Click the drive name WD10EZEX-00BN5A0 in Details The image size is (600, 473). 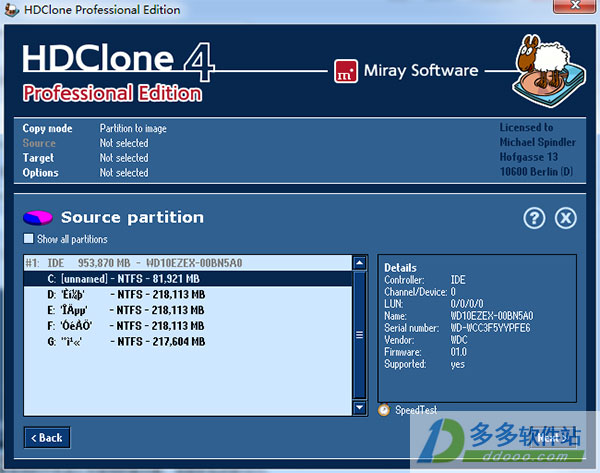pyautogui.click(x=492, y=316)
